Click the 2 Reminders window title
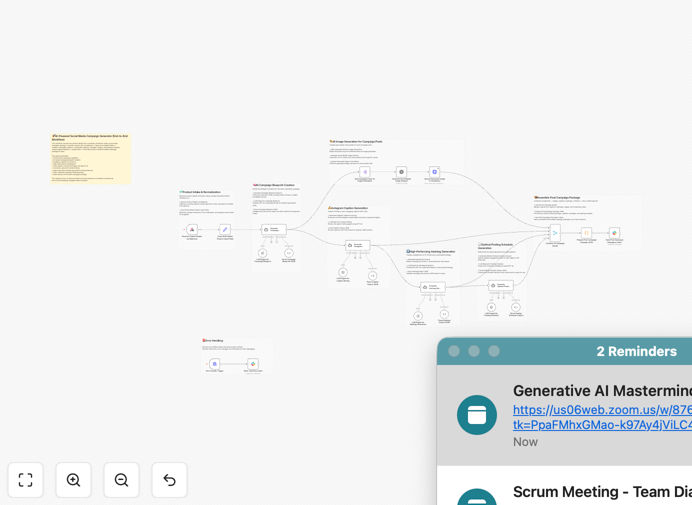 point(636,351)
